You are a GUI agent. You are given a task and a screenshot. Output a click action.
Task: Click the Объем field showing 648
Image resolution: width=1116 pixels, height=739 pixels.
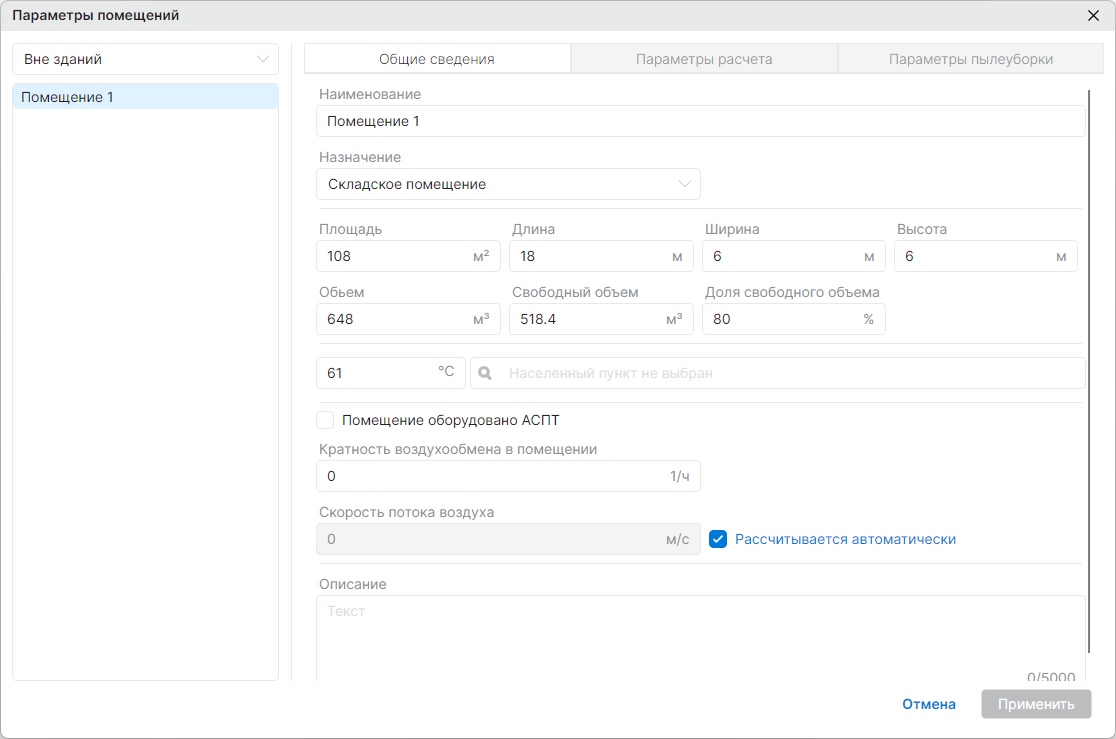tap(409, 319)
